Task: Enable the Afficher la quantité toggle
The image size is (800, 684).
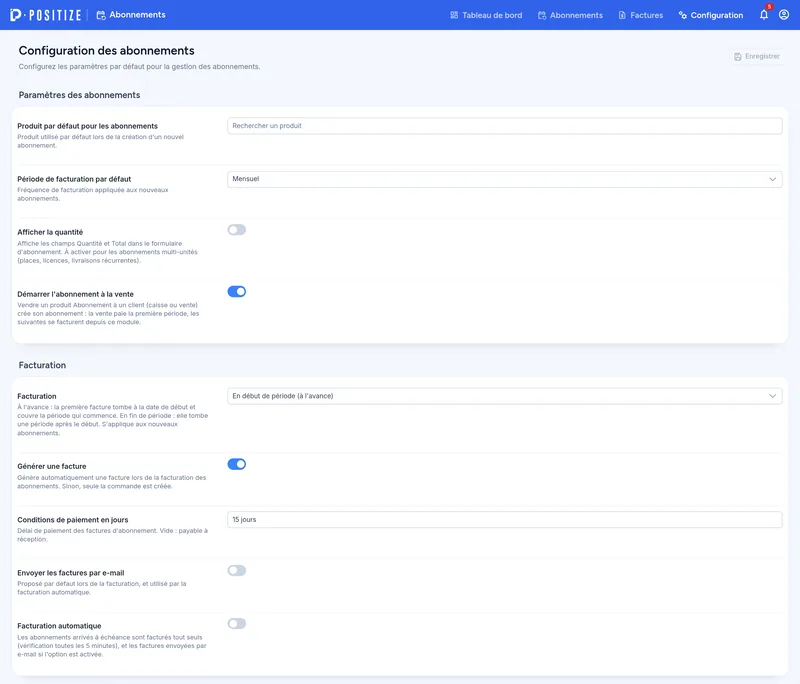Action: 237,230
